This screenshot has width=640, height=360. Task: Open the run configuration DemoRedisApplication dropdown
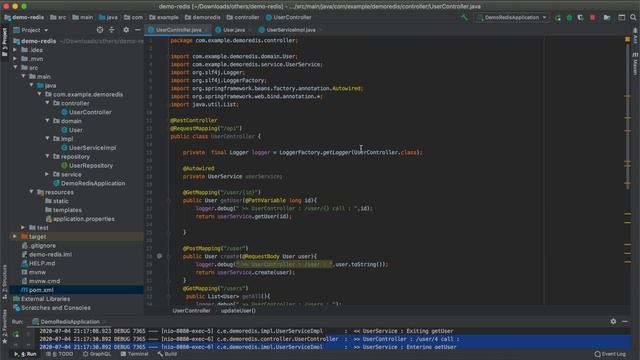513,18
